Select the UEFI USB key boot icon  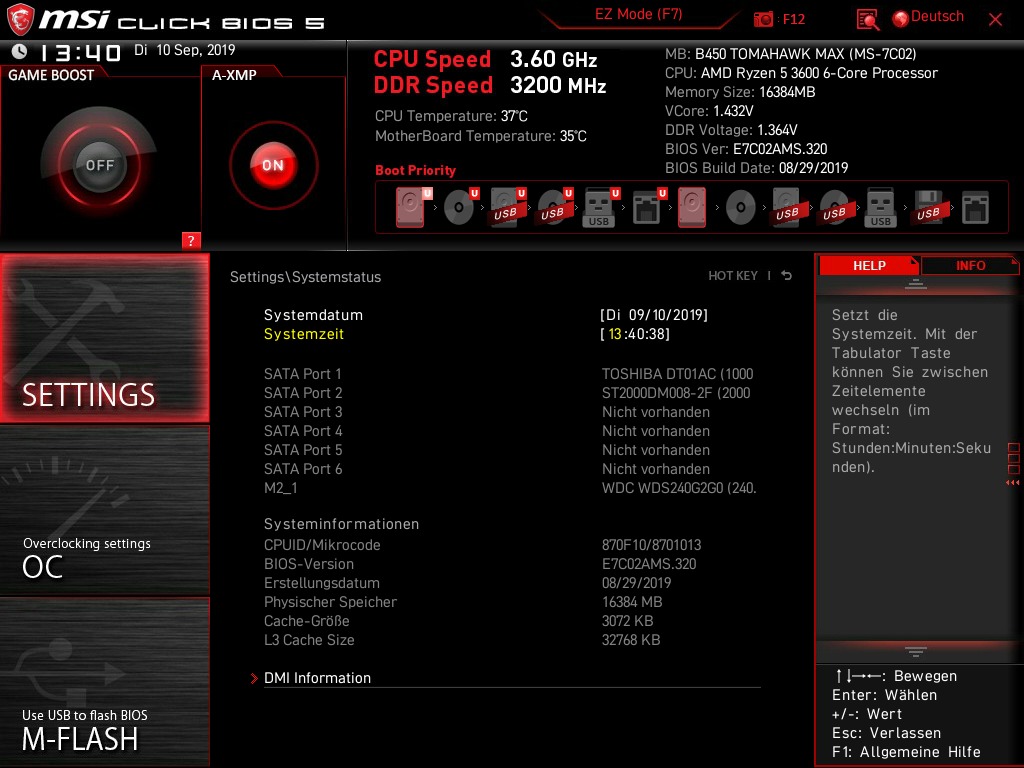(600, 207)
